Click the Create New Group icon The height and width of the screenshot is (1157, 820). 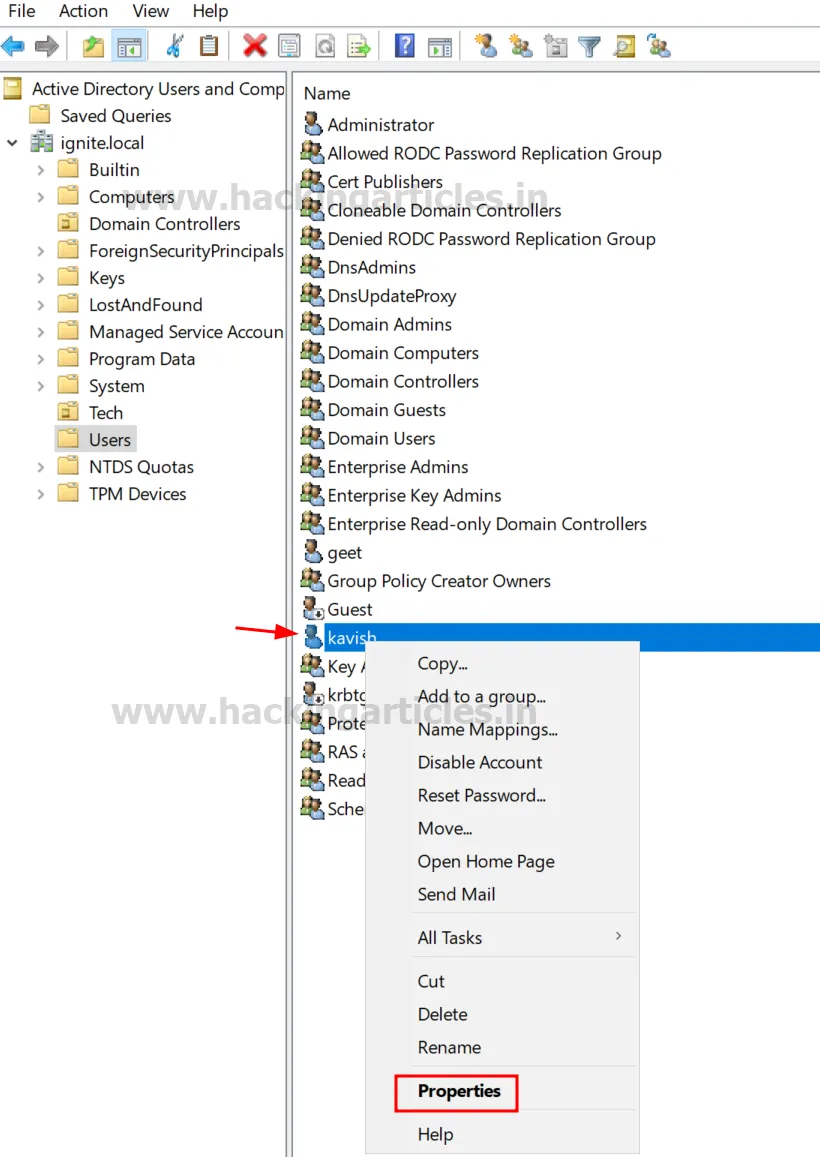(x=520, y=45)
